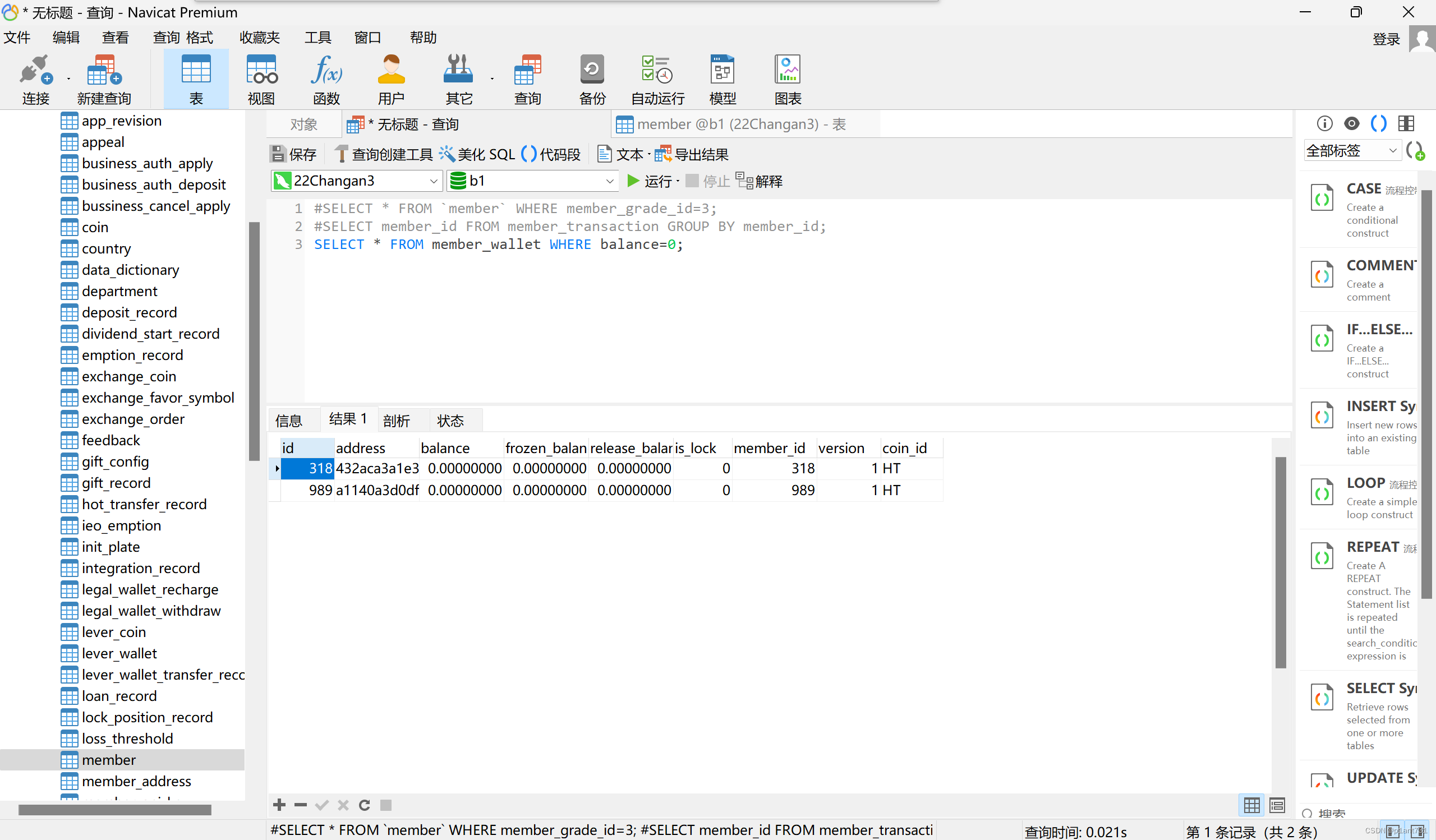Screen dimensions: 1436x840
Task: Toggle the preview eye icon in right panel
Action: click(x=1351, y=123)
